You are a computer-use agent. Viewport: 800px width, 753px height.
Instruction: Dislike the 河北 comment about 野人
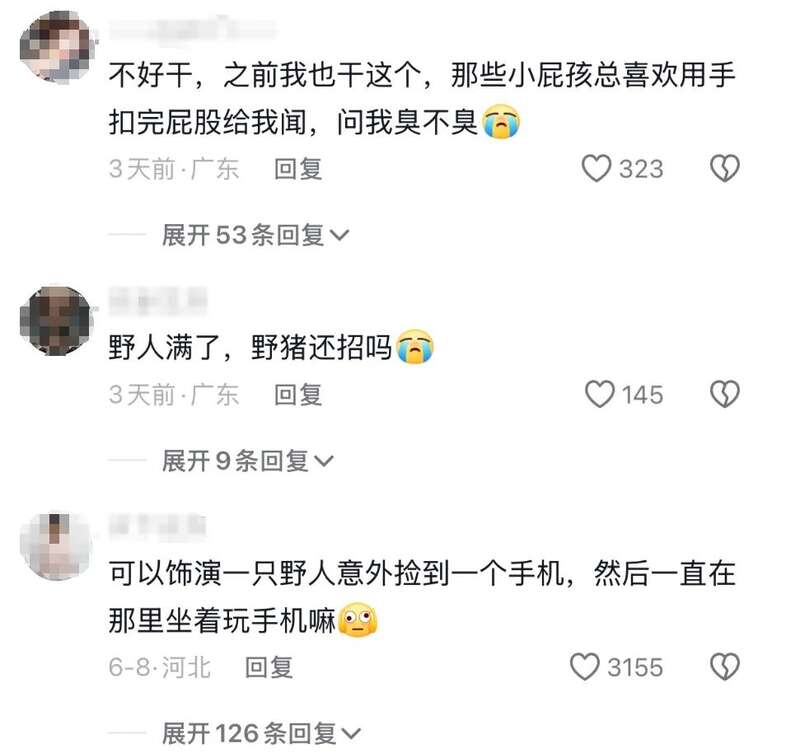click(724, 667)
